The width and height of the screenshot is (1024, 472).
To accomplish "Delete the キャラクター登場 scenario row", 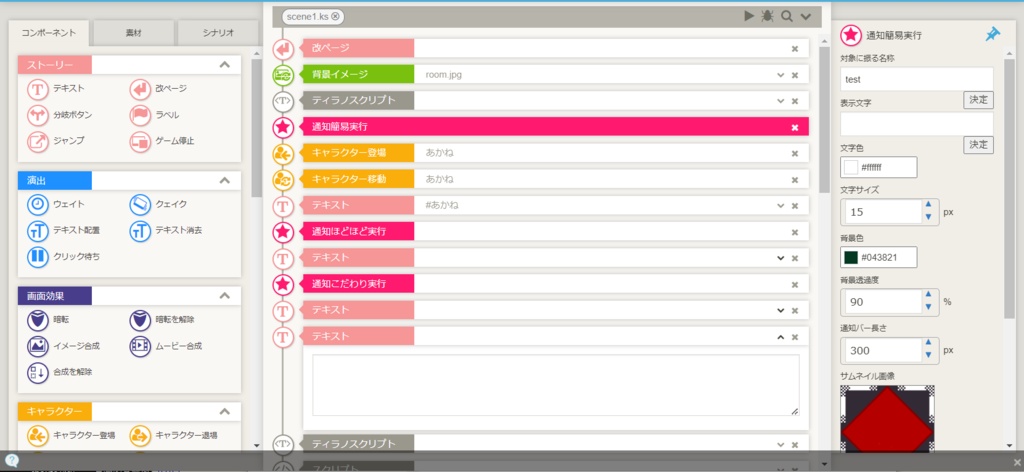I will pos(795,153).
